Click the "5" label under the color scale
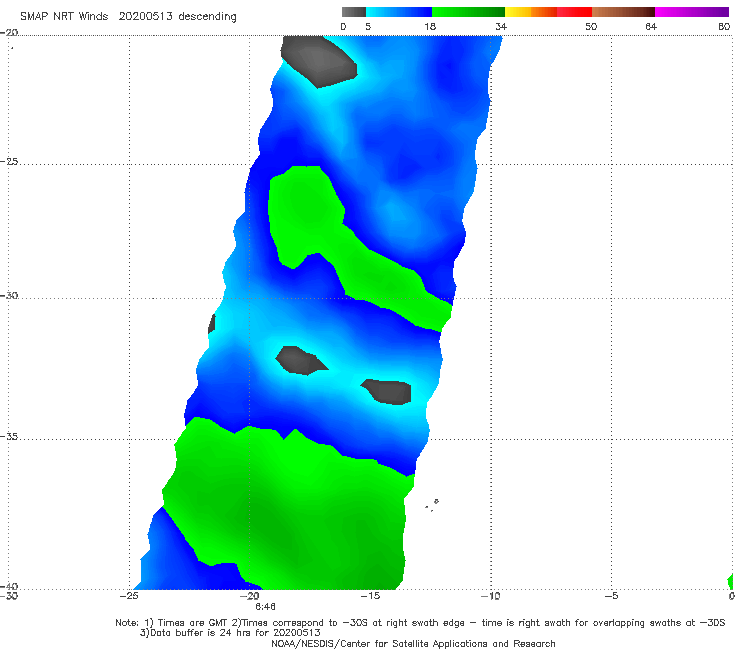The image size is (740, 650). [368, 27]
